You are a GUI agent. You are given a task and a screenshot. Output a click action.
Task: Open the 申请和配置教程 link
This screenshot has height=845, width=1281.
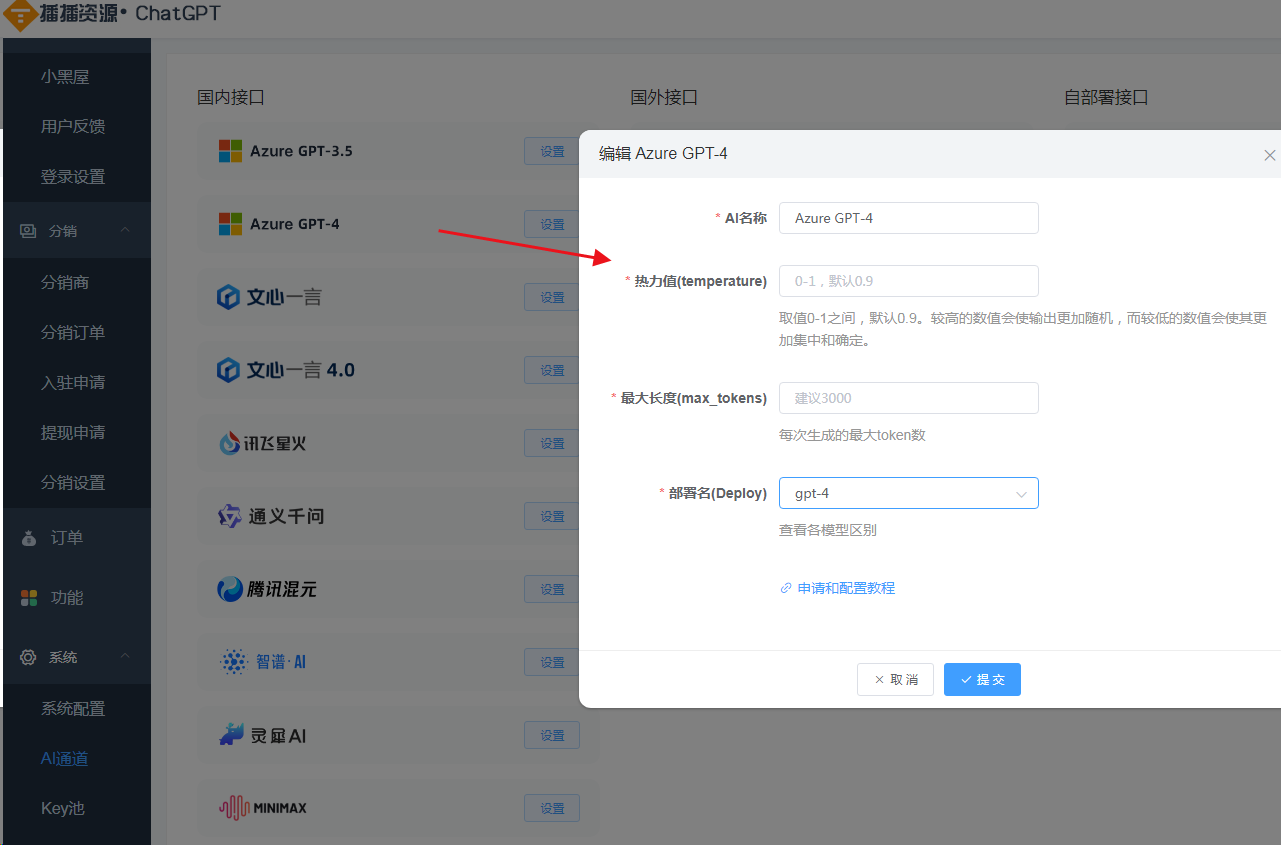click(846, 588)
